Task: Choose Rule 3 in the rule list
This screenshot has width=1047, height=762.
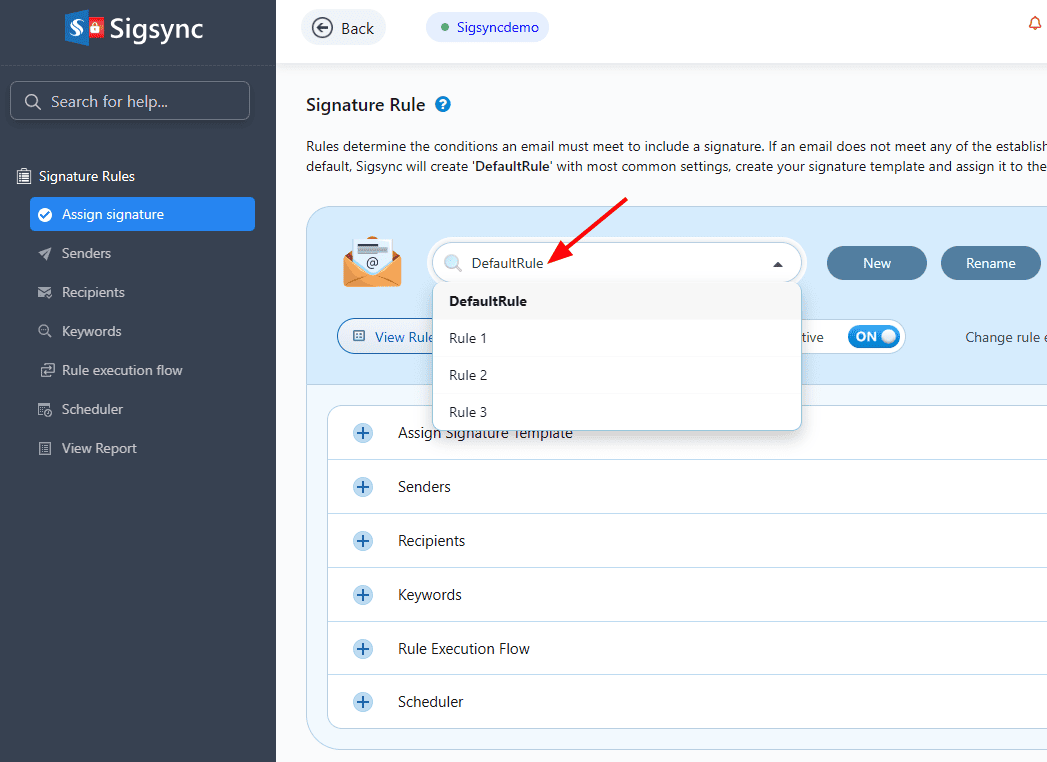Action: tap(468, 412)
